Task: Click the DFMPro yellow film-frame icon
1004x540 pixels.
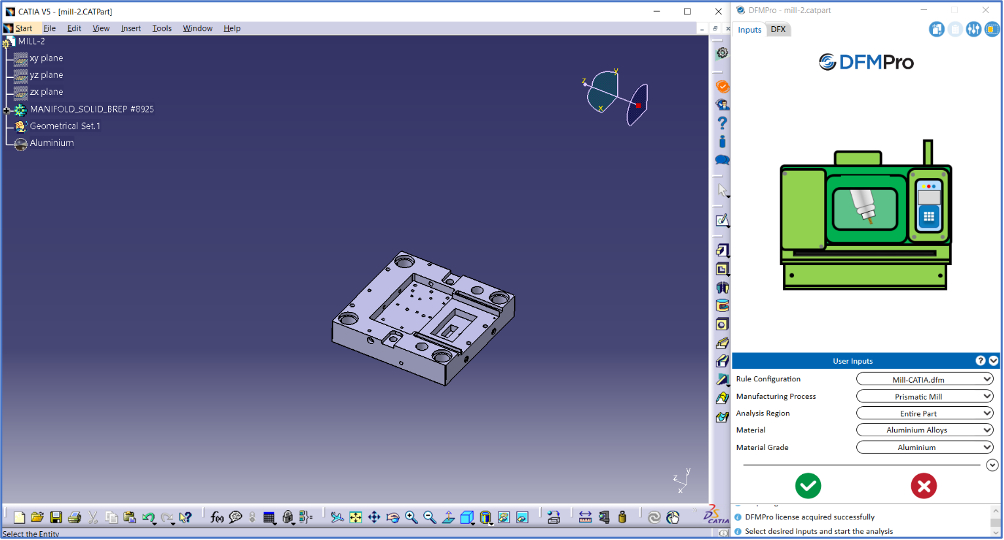Action: pyautogui.click(x=992, y=29)
